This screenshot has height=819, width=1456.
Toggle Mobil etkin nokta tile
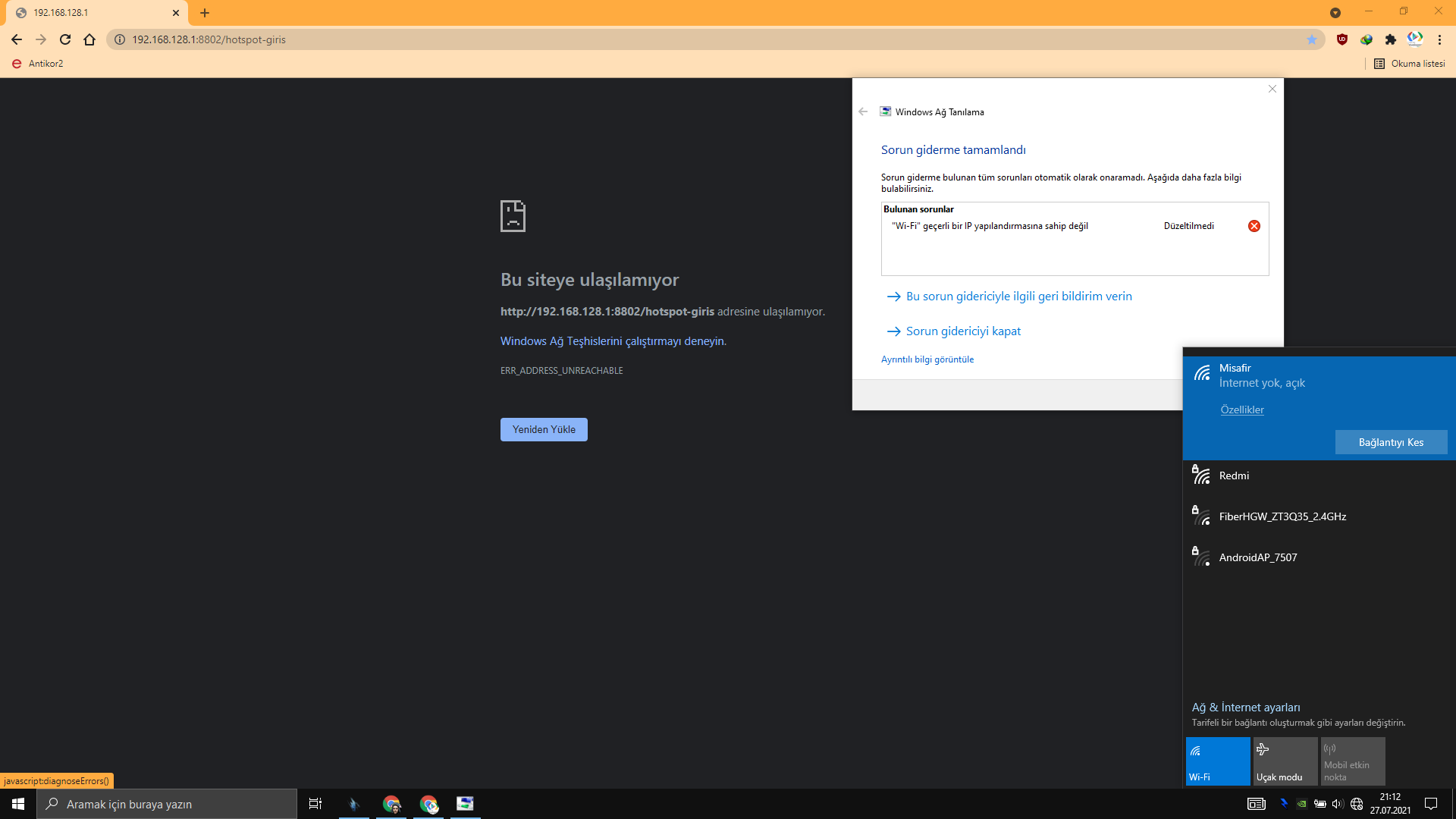tap(1352, 761)
